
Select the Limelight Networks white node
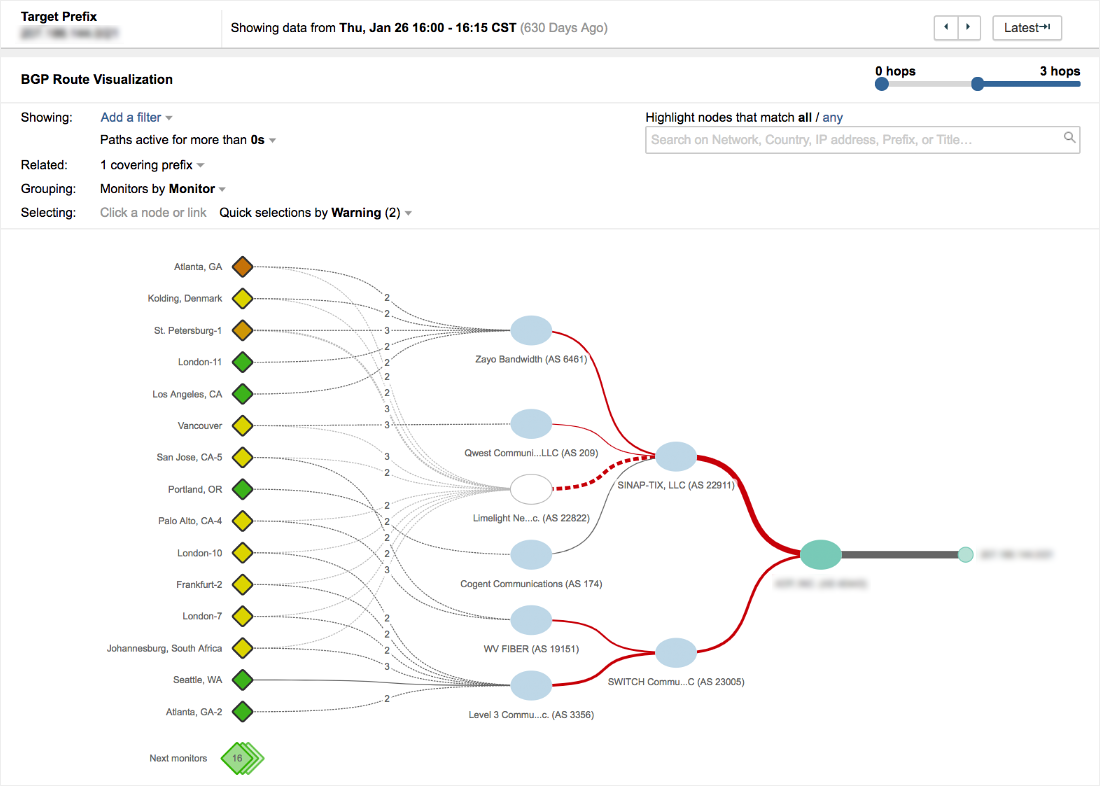click(x=531, y=489)
